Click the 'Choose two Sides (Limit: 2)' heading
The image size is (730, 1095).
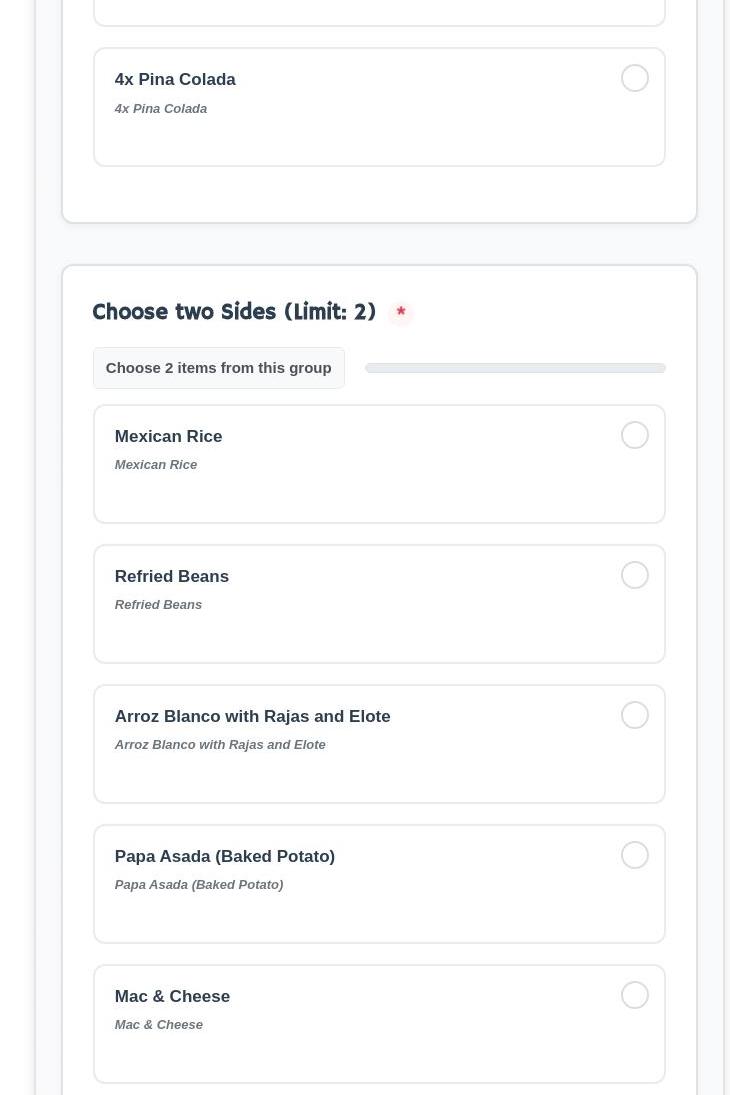coord(233,312)
